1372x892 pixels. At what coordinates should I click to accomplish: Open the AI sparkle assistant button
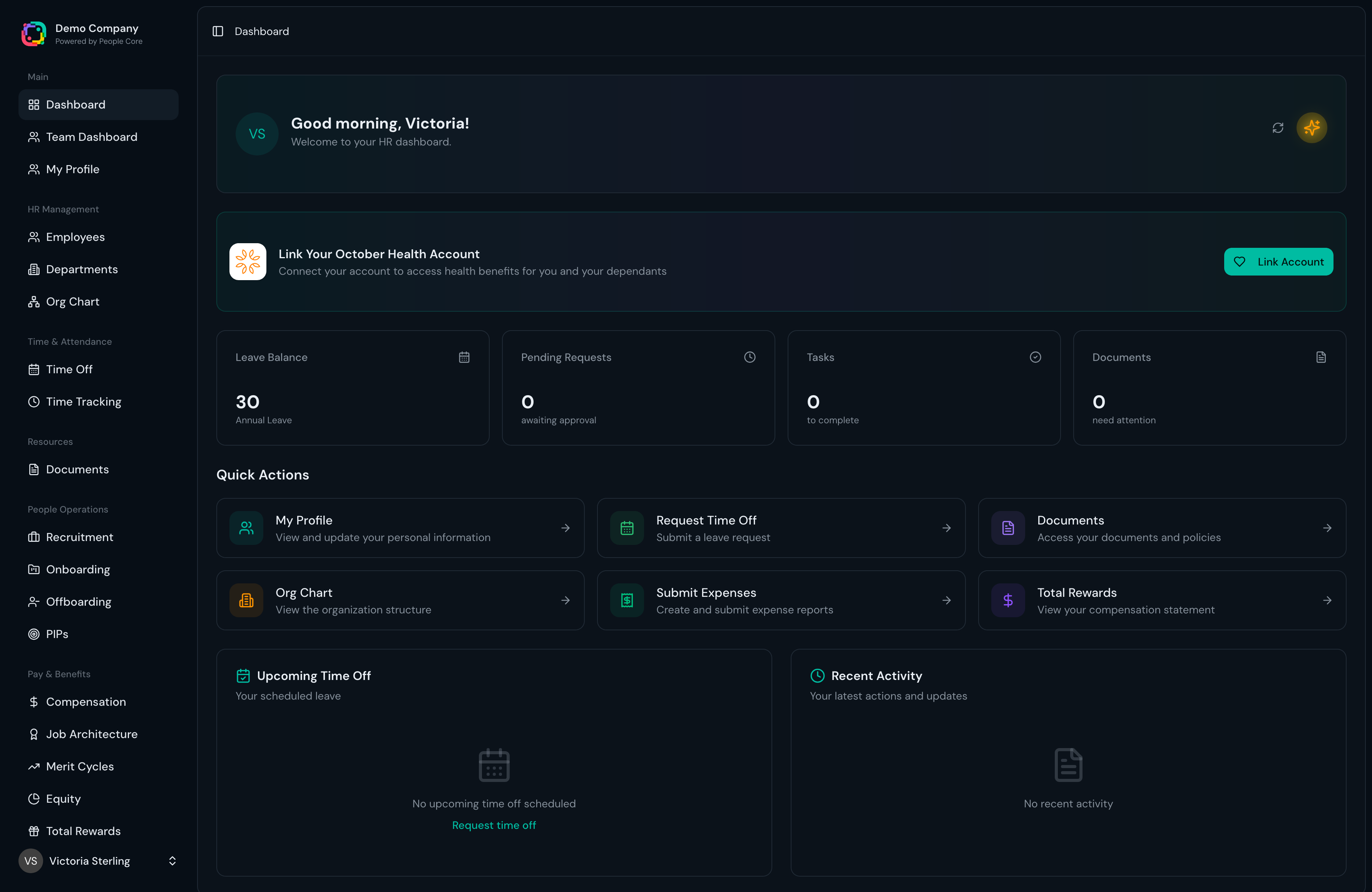point(1312,128)
